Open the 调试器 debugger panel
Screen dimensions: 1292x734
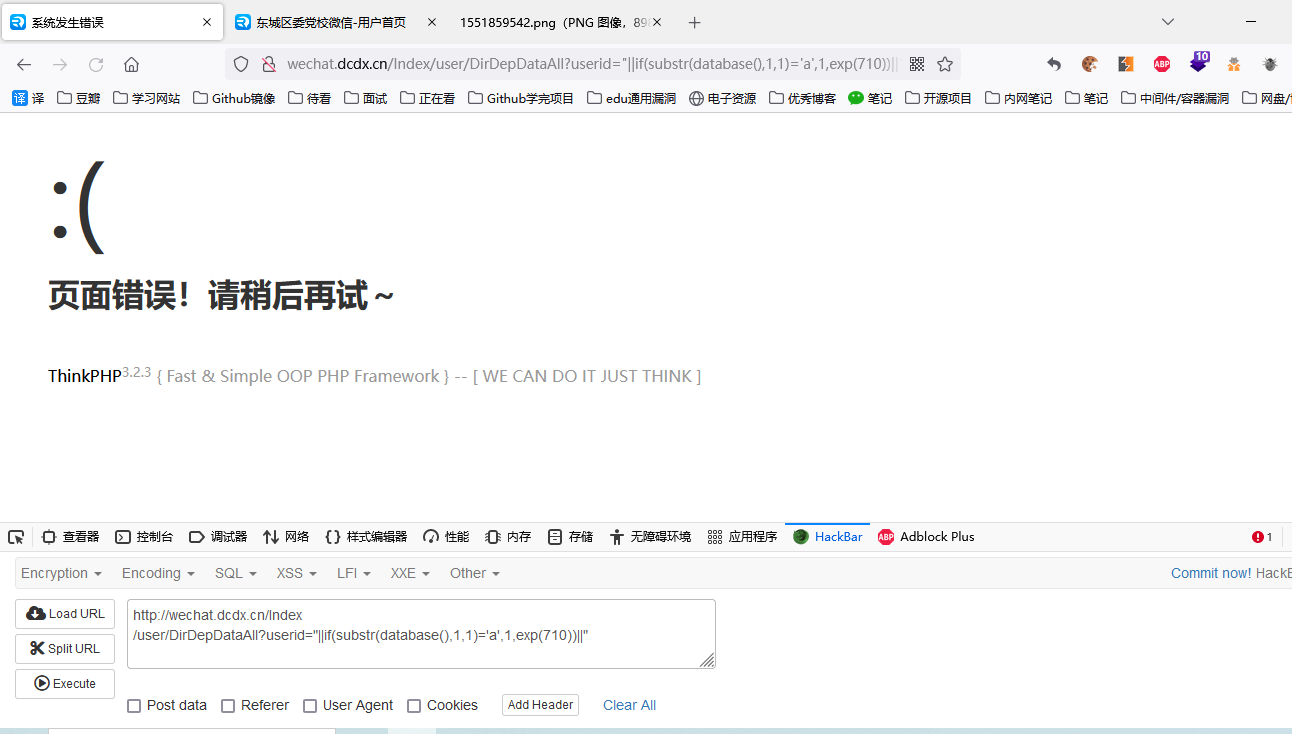[x=218, y=537]
